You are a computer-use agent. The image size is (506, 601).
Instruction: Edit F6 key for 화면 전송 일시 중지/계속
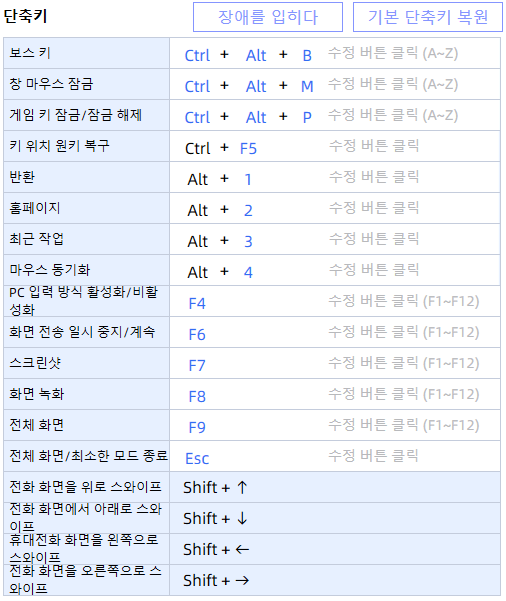tap(197, 335)
